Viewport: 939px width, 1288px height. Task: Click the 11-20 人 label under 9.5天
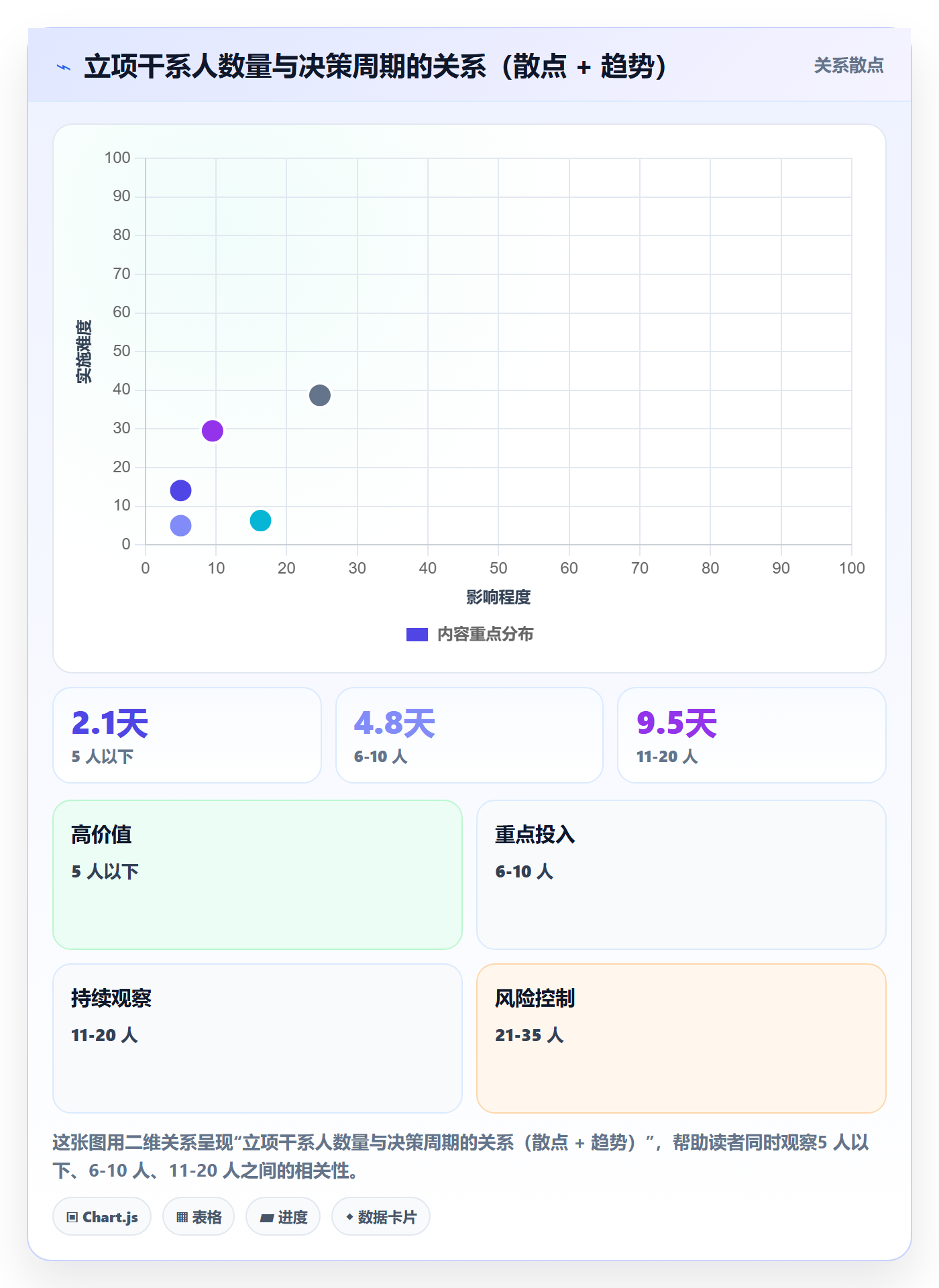coord(667,757)
